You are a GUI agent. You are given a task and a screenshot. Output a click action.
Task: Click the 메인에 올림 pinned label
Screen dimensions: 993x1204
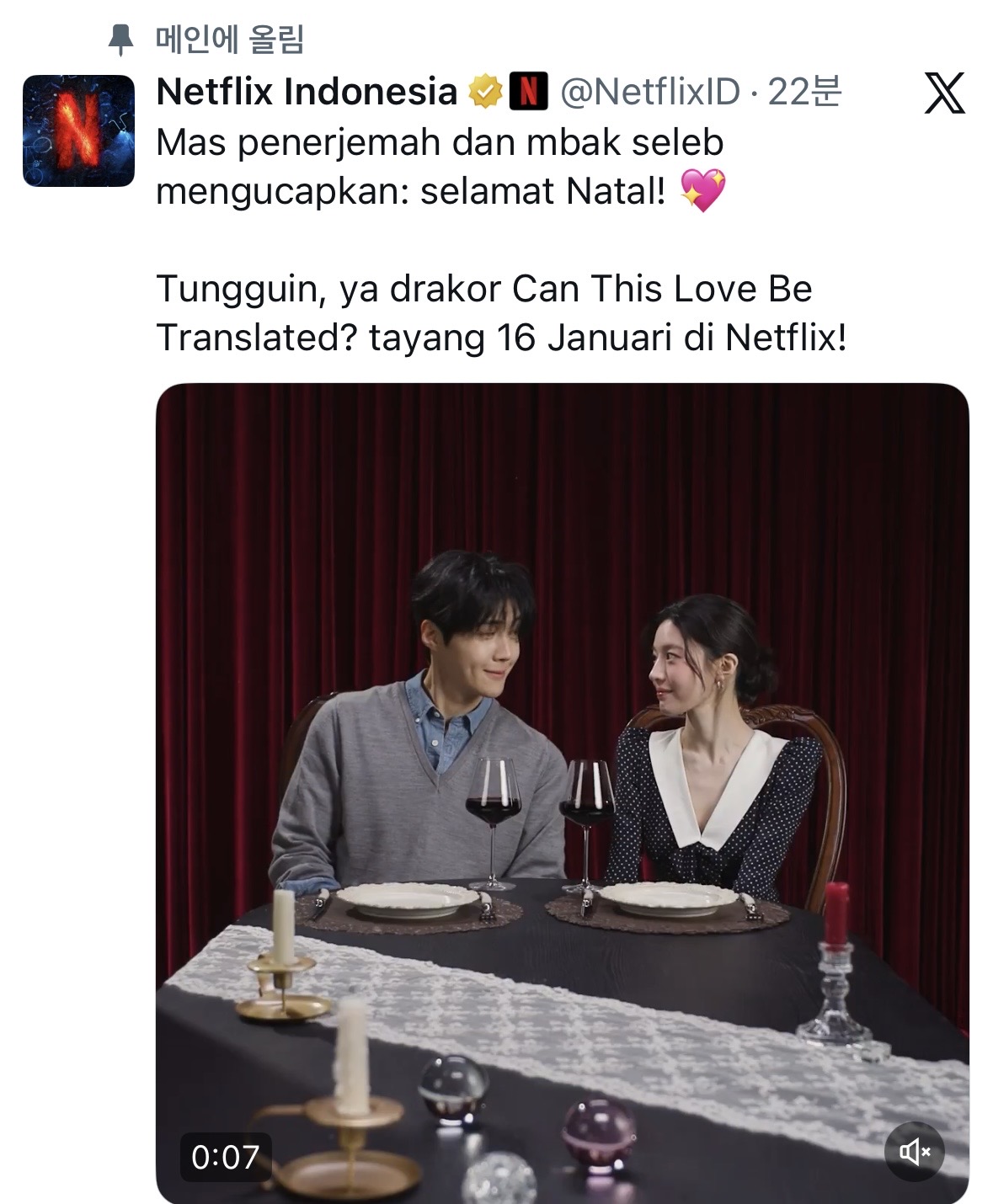click(x=229, y=40)
